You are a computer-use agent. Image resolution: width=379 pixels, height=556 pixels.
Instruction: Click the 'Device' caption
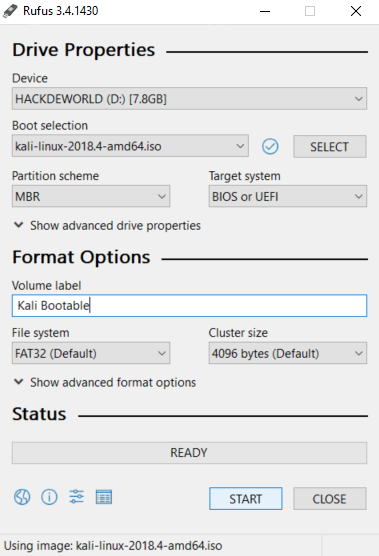click(x=30, y=78)
